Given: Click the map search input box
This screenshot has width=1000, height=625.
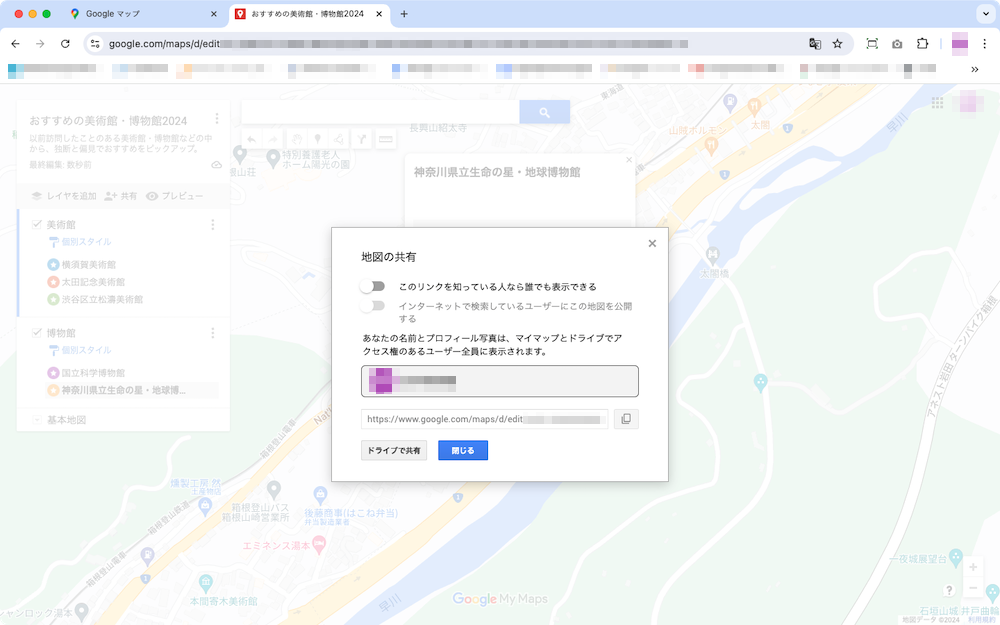Looking at the screenshot, I should (380, 112).
